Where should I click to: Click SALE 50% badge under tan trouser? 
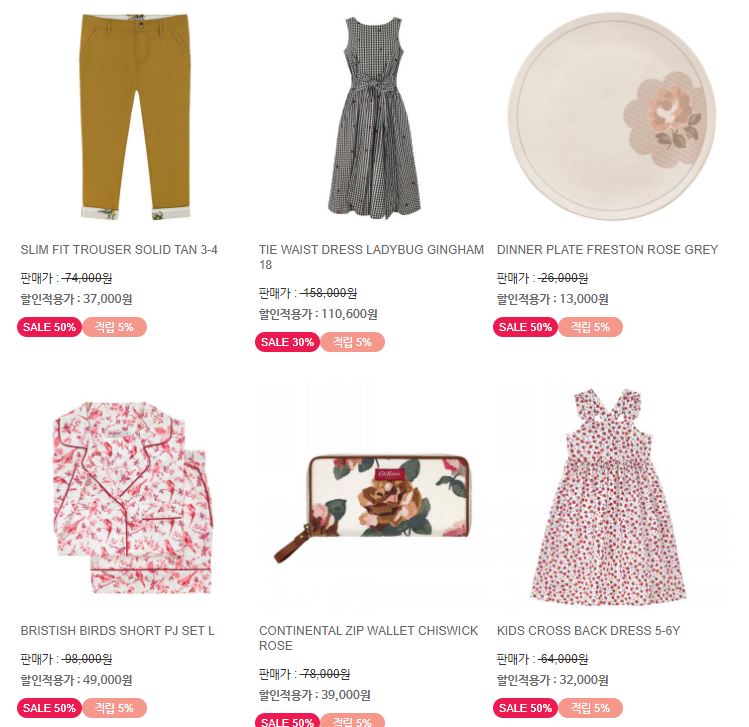pyautogui.click(x=50, y=327)
